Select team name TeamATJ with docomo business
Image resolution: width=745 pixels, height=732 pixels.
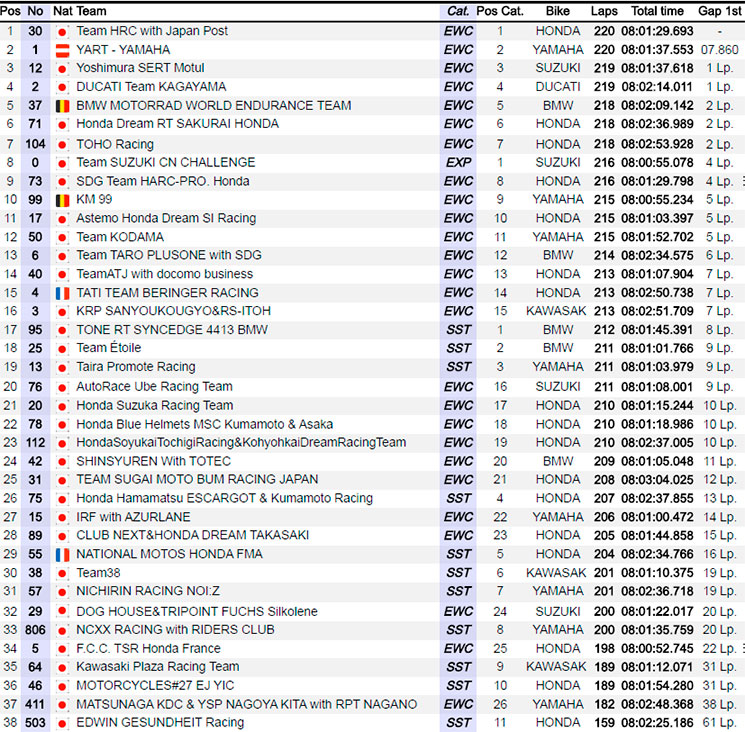(x=164, y=274)
